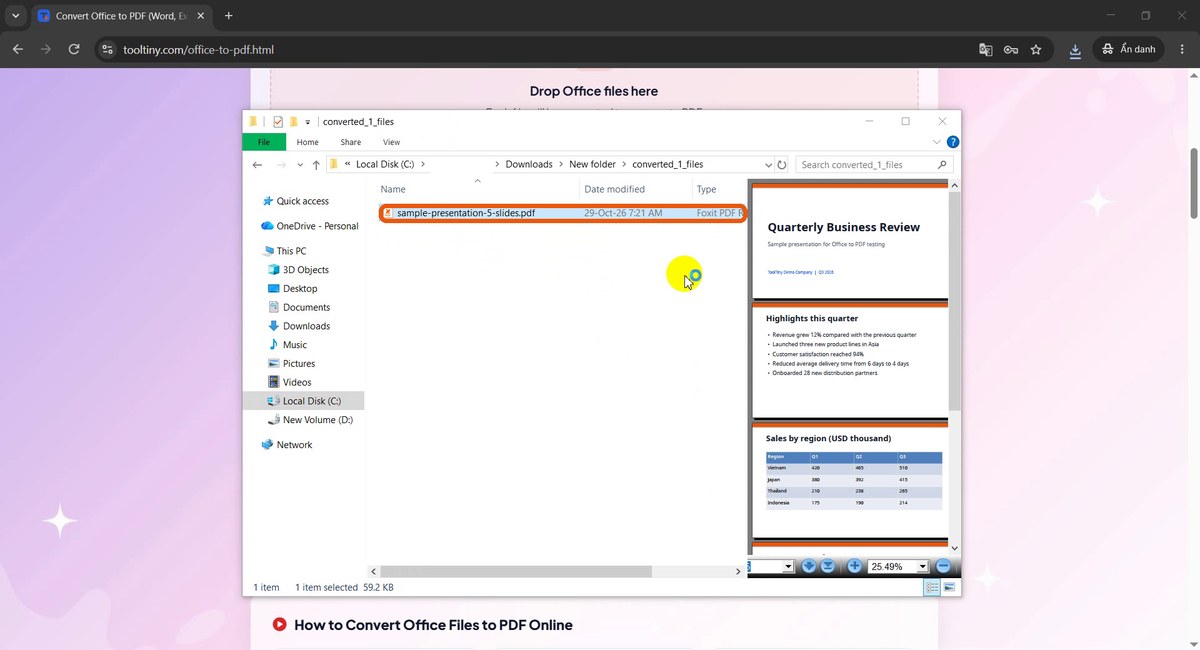
Task: Open Documents in navigation pane
Action: (x=298, y=307)
